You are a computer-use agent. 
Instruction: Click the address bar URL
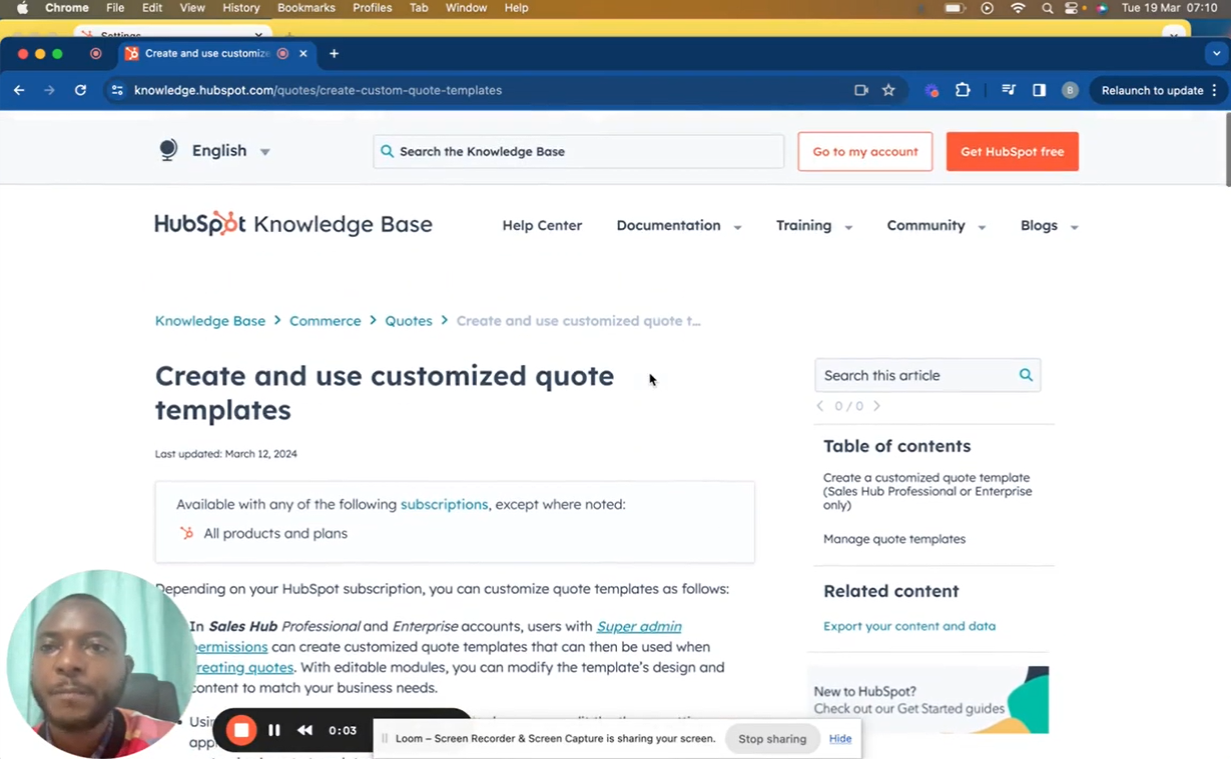(x=318, y=90)
